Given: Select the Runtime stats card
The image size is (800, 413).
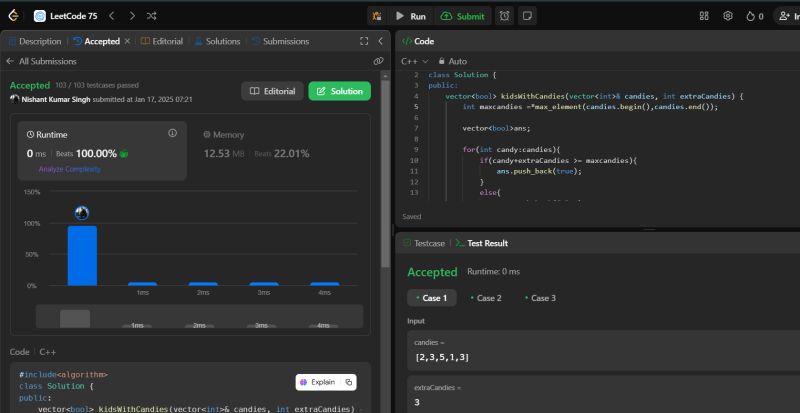Looking at the screenshot, I should [x=102, y=151].
